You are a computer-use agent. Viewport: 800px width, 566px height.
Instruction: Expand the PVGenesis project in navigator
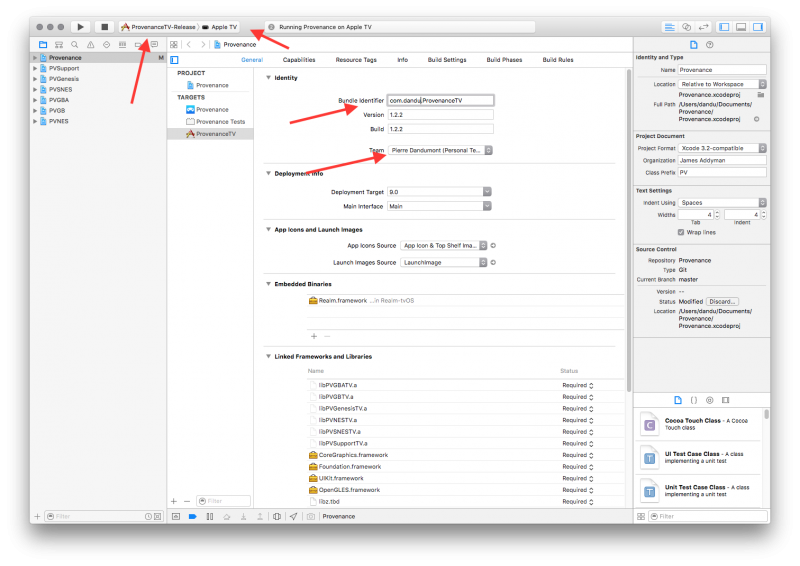coord(35,79)
